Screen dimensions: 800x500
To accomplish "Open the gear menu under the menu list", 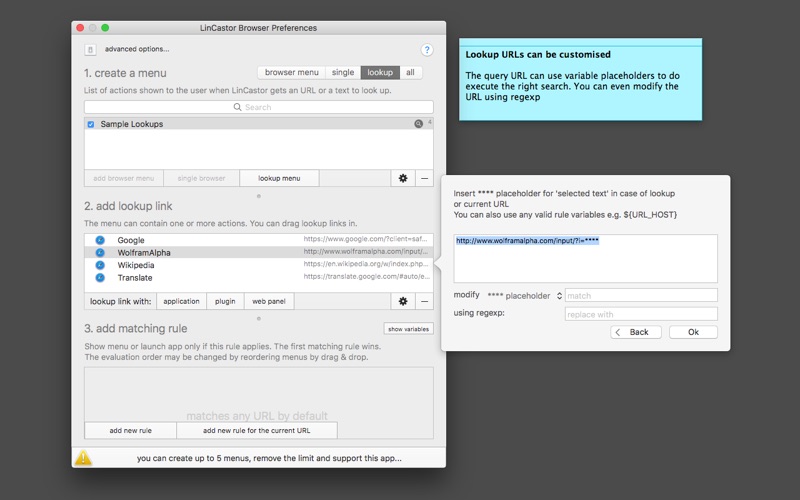I will 403,178.
